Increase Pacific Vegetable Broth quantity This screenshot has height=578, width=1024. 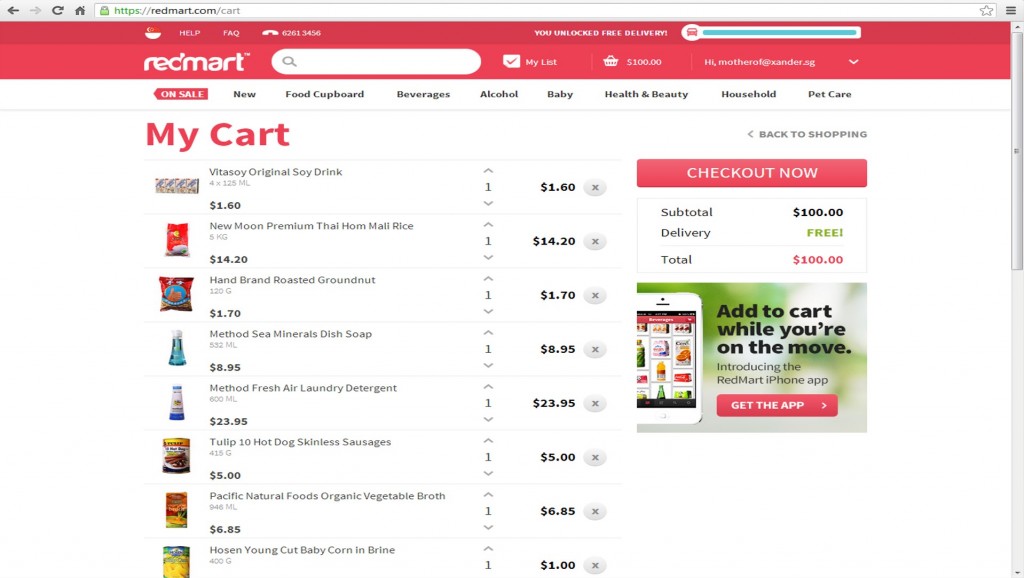click(488, 495)
